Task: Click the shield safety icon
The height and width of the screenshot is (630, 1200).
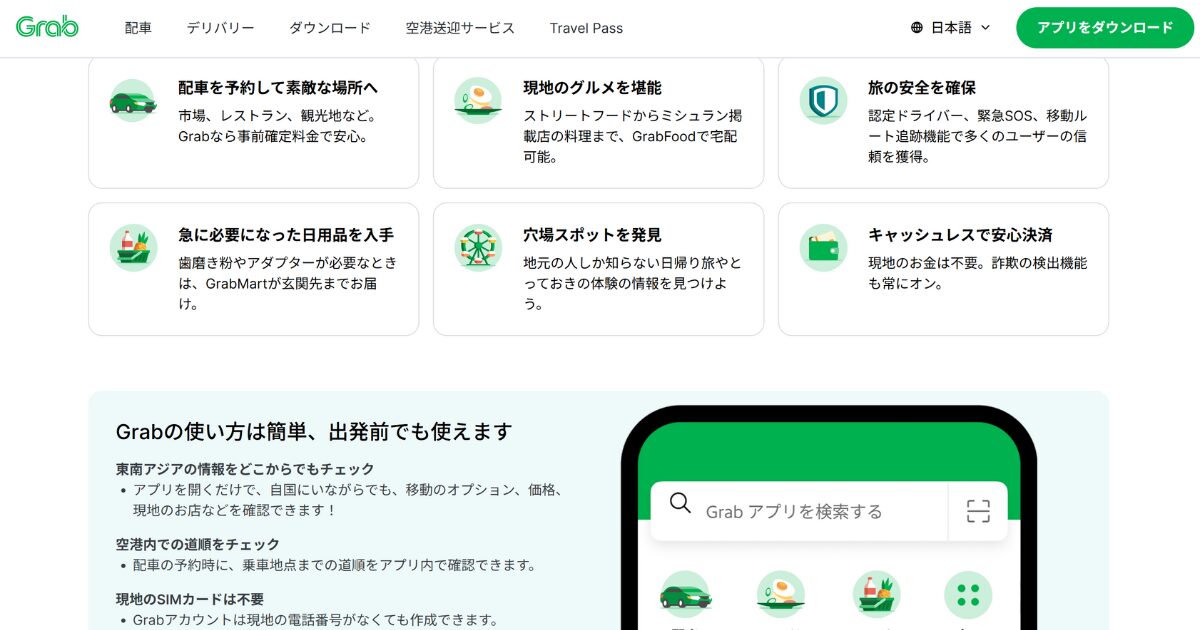Action: 823,101
